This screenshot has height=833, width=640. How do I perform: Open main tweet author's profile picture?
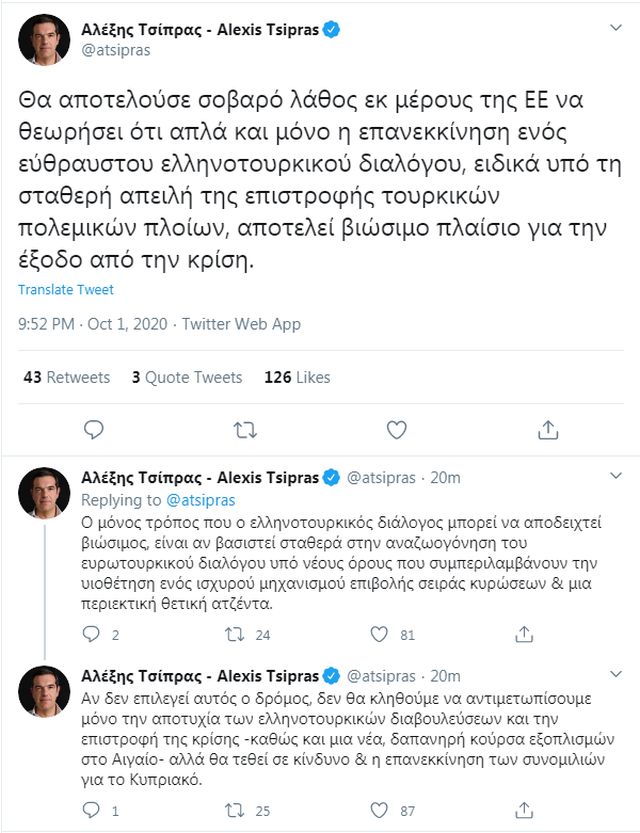tap(44, 40)
